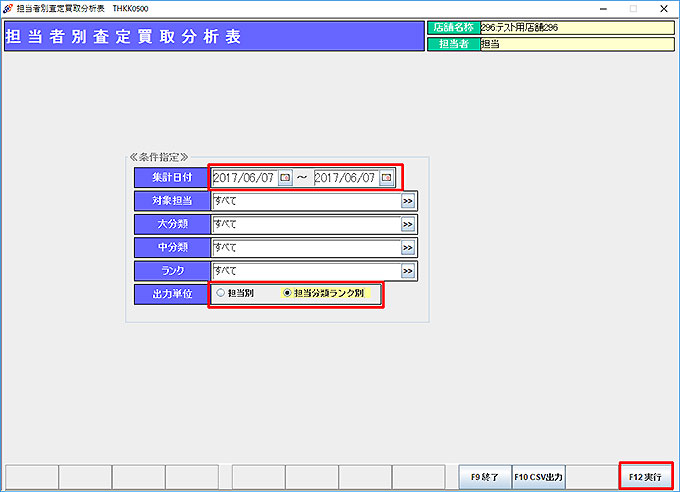Open the ランク selection list
Image resolution: width=680 pixels, height=492 pixels.
(x=408, y=271)
